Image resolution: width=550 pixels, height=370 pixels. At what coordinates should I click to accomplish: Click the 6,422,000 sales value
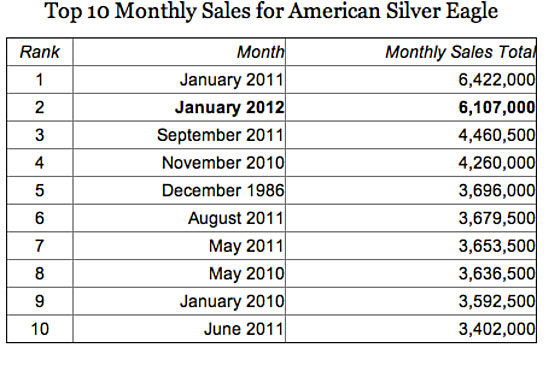(x=497, y=80)
